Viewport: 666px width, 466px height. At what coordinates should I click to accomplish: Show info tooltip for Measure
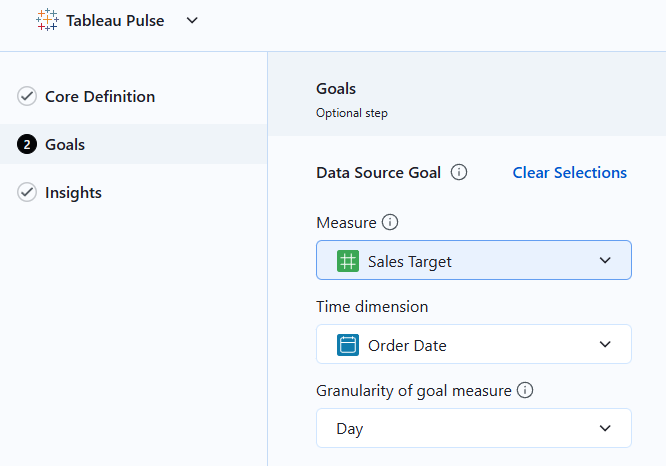point(390,222)
